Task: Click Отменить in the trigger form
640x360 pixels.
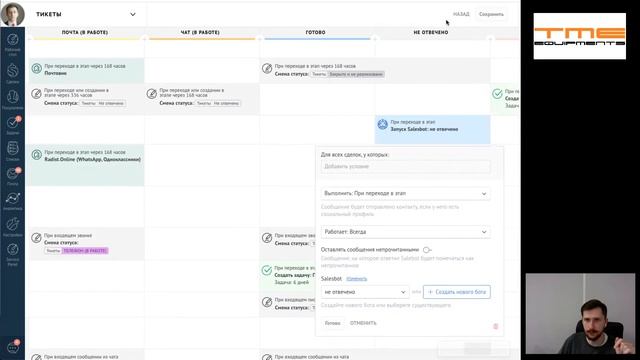Action: (x=363, y=323)
